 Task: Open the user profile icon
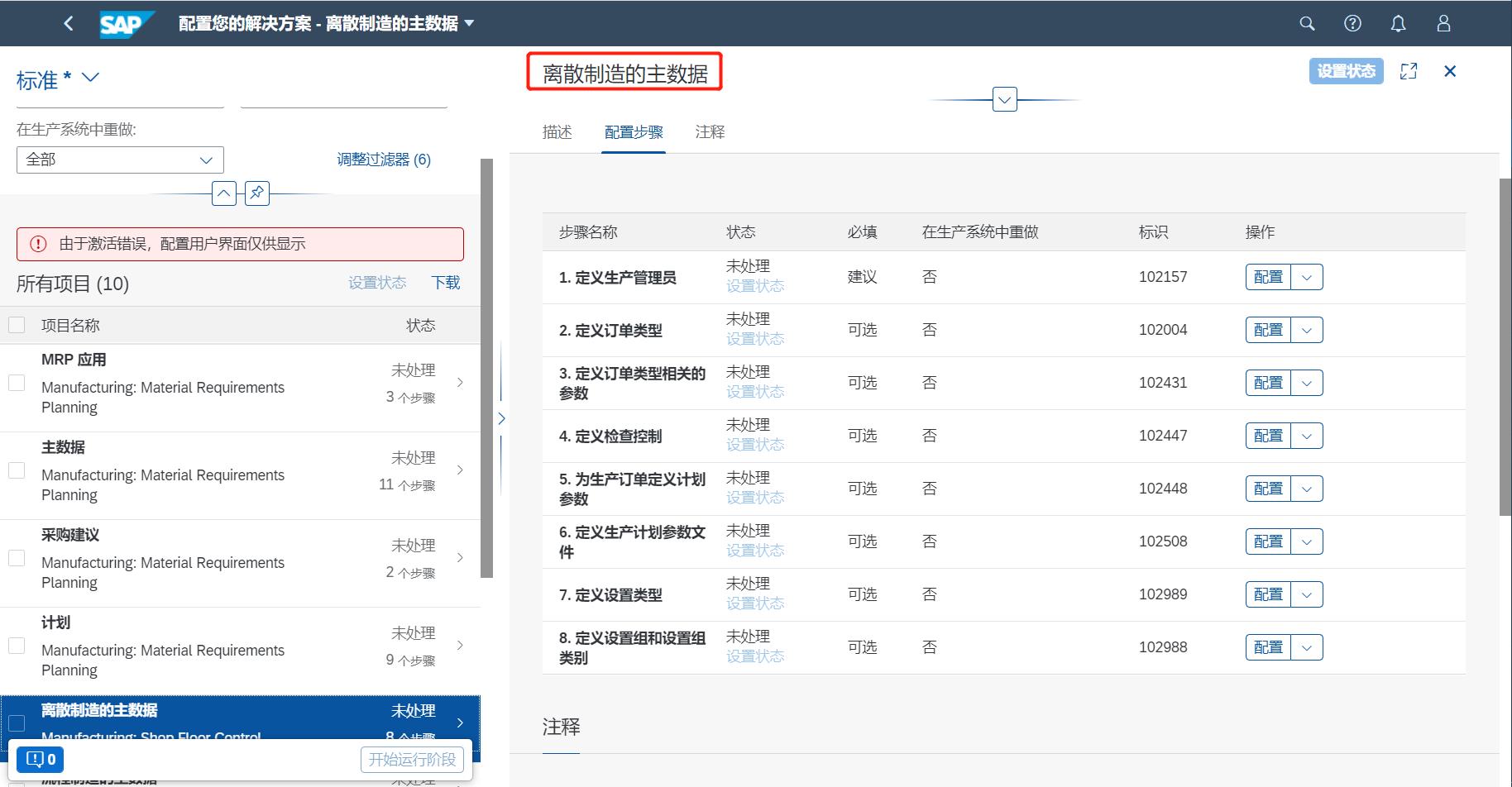(1443, 23)
